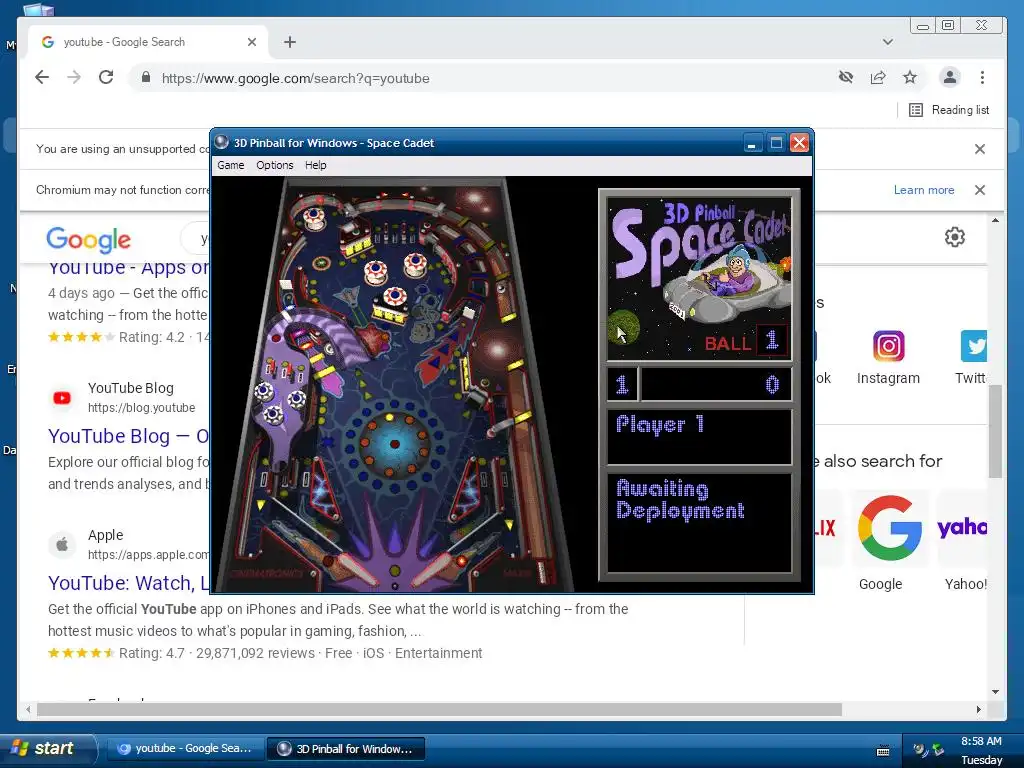This screenshot has width=1024, height=768.
Task: Select the youtube - Google Search tab
Action: (x=148, y=42)
